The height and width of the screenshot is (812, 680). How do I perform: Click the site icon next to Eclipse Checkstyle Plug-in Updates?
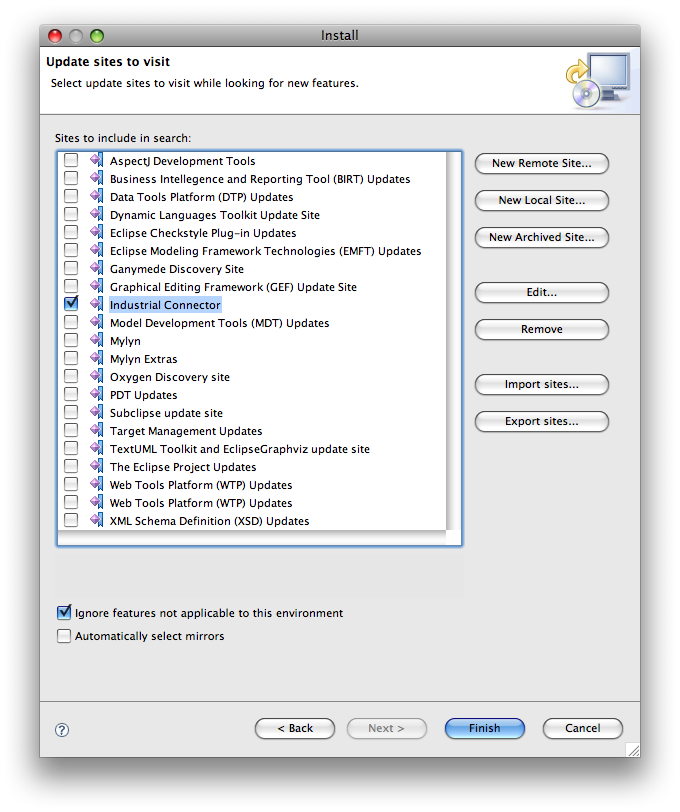[x=96, y=232]
